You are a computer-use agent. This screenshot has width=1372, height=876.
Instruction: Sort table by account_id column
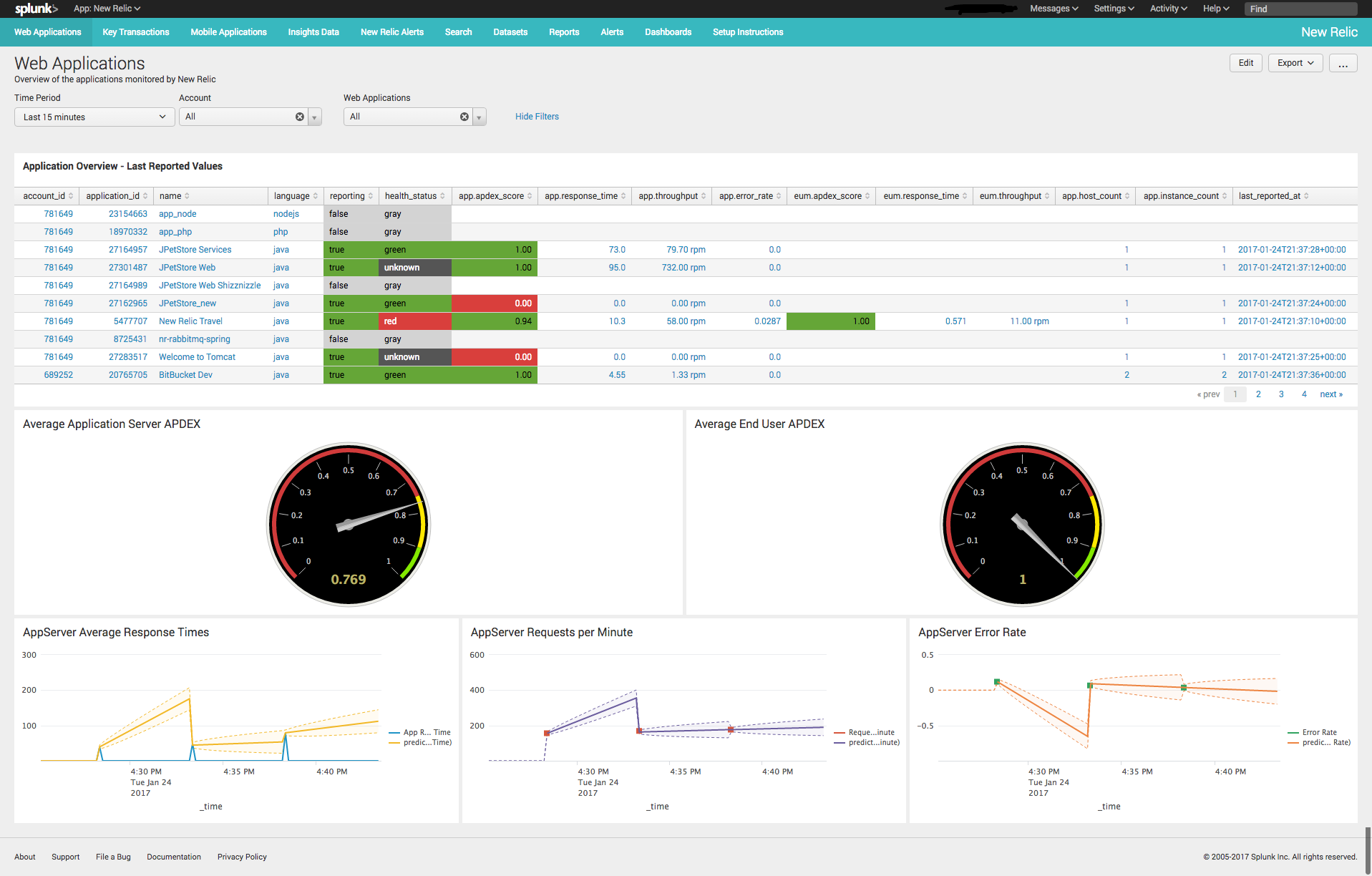[x=47, y=196]
